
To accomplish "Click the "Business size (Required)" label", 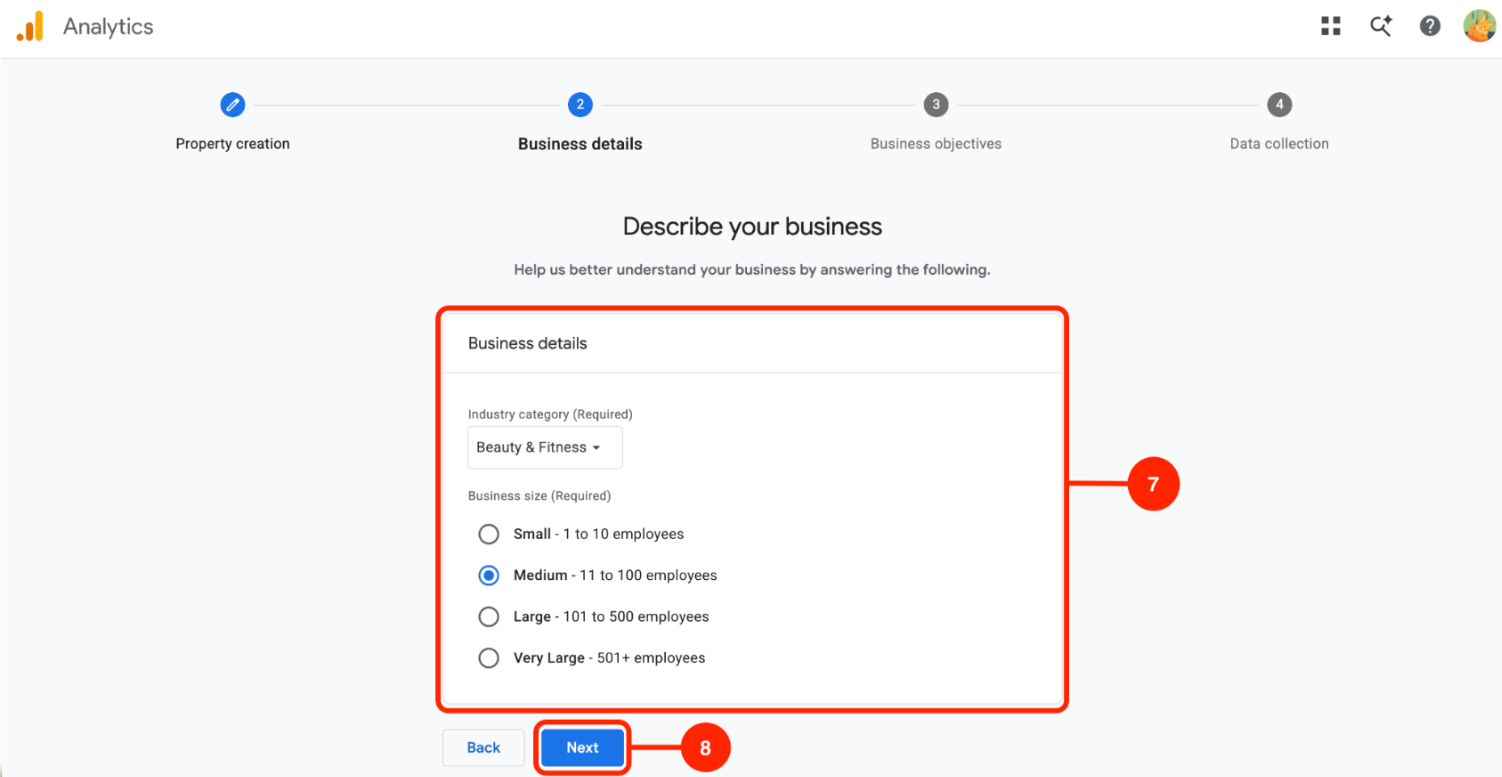I will pos(539,496).
